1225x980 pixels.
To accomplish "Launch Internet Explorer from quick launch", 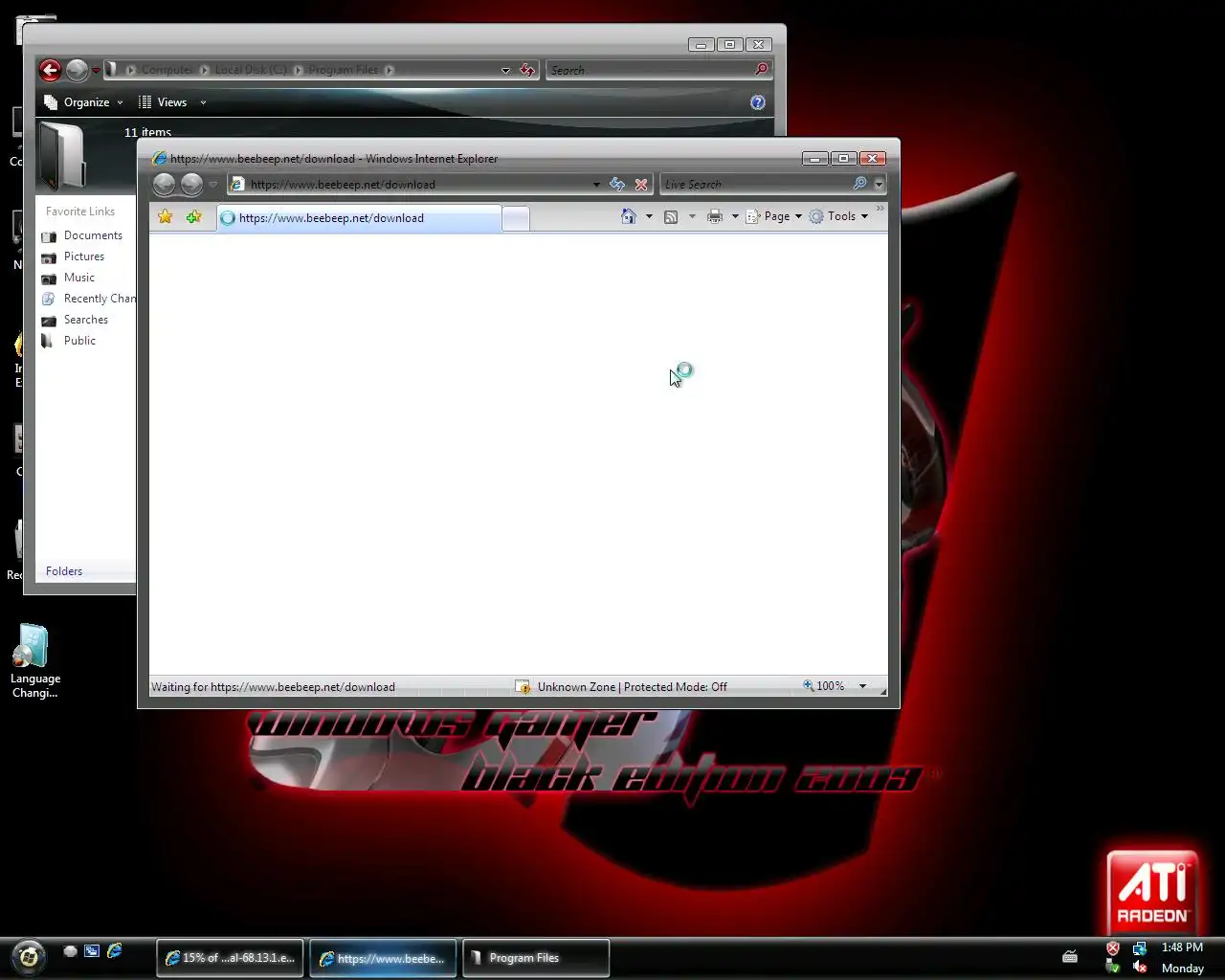I will click(x=115, y=950).
